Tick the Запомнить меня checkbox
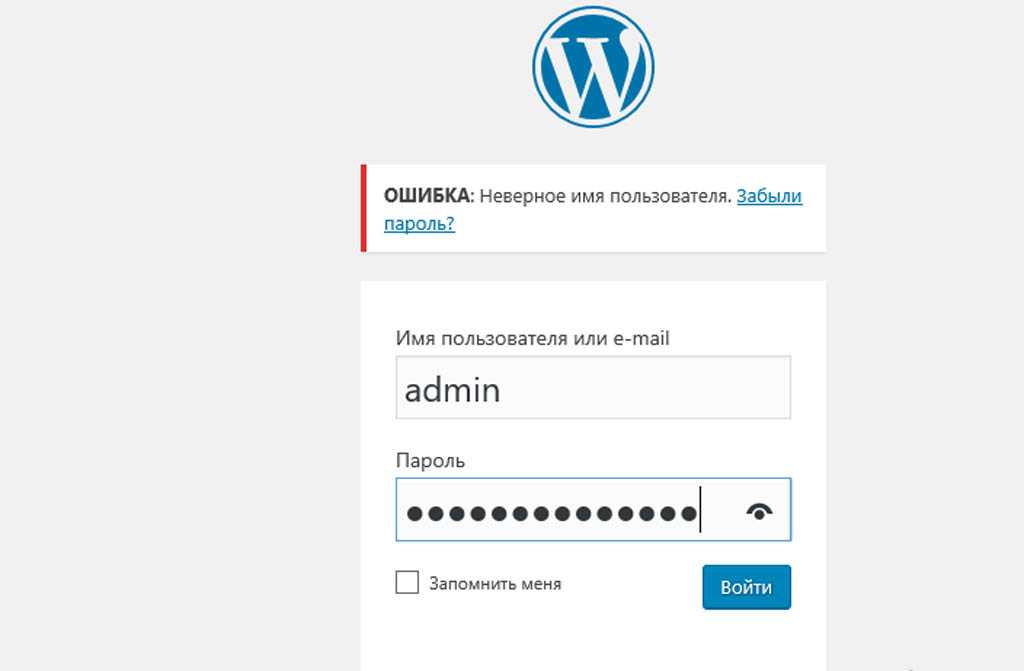 tap(407, 583)
